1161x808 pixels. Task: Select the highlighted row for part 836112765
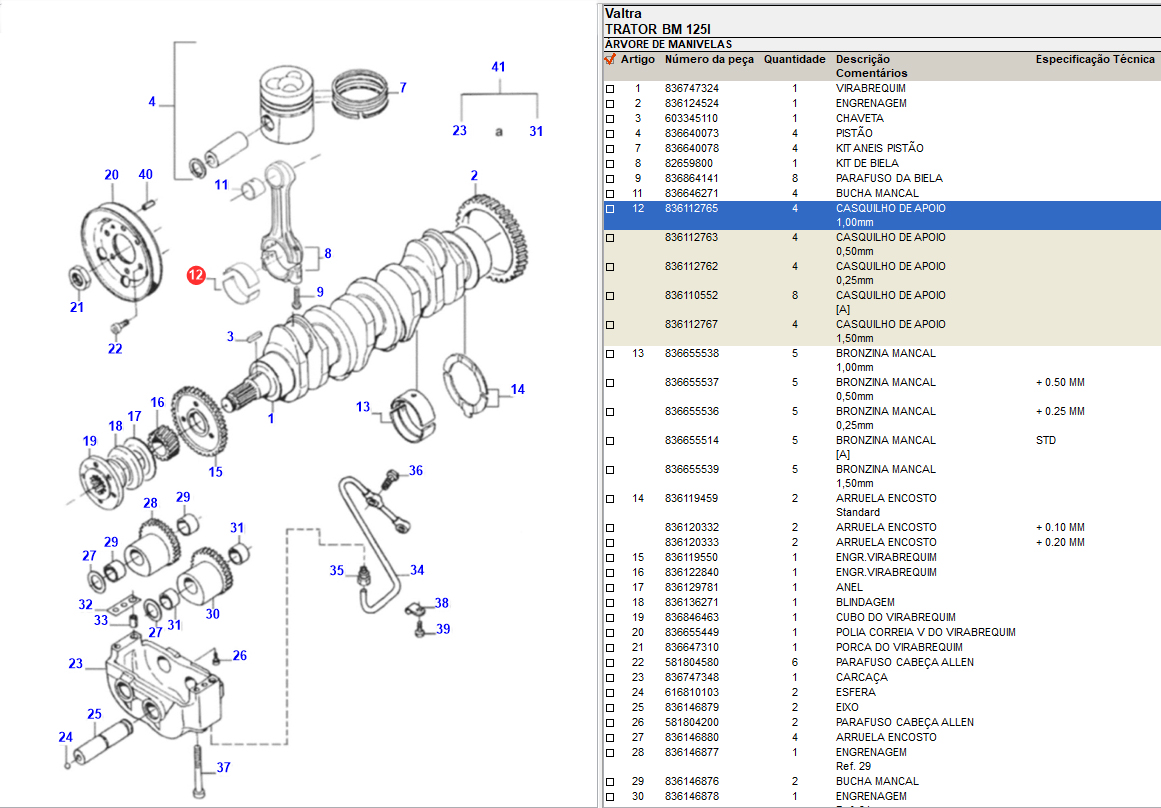coord(880,215)
